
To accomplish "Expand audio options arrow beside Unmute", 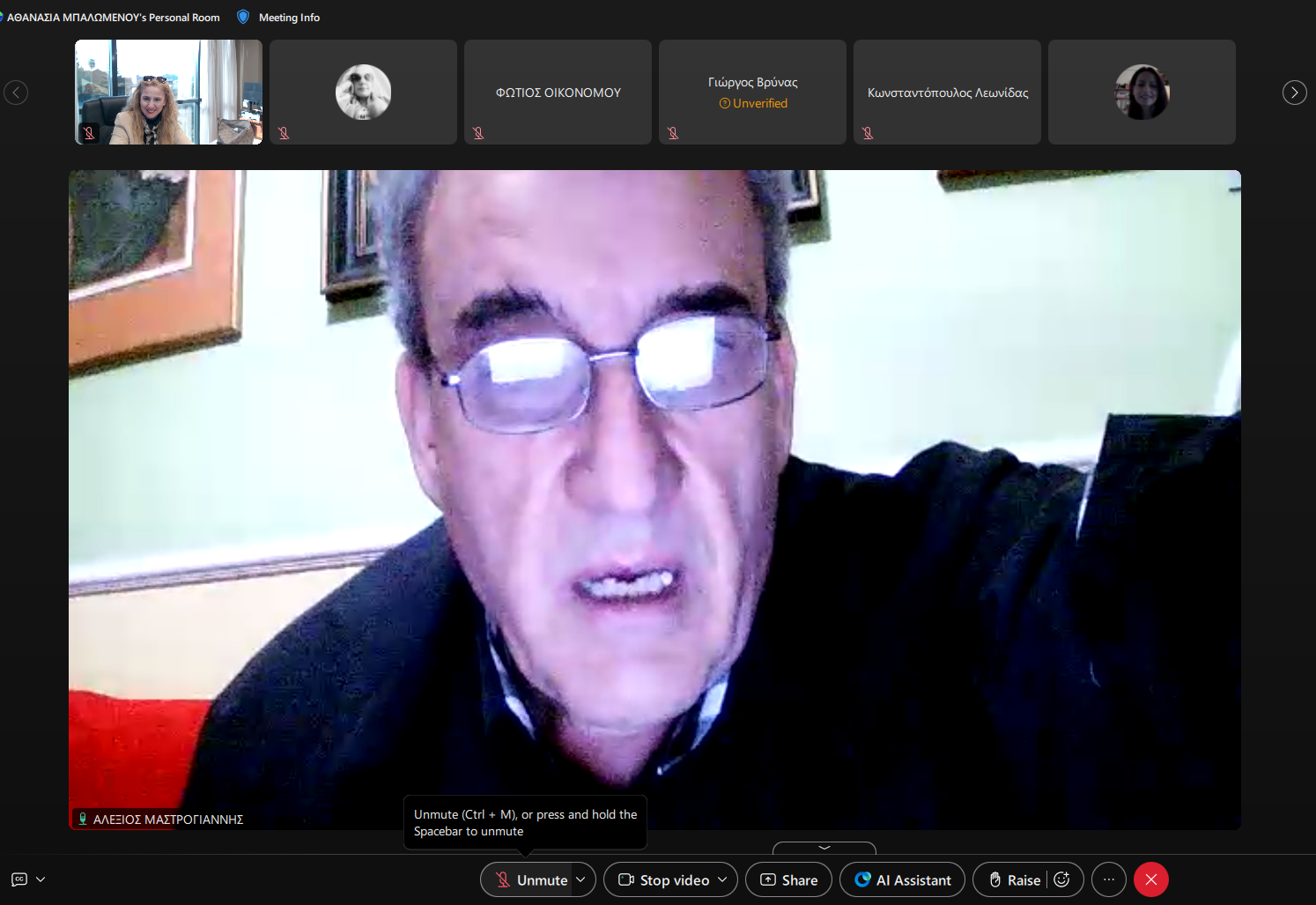I will click(x=581, y=879).
